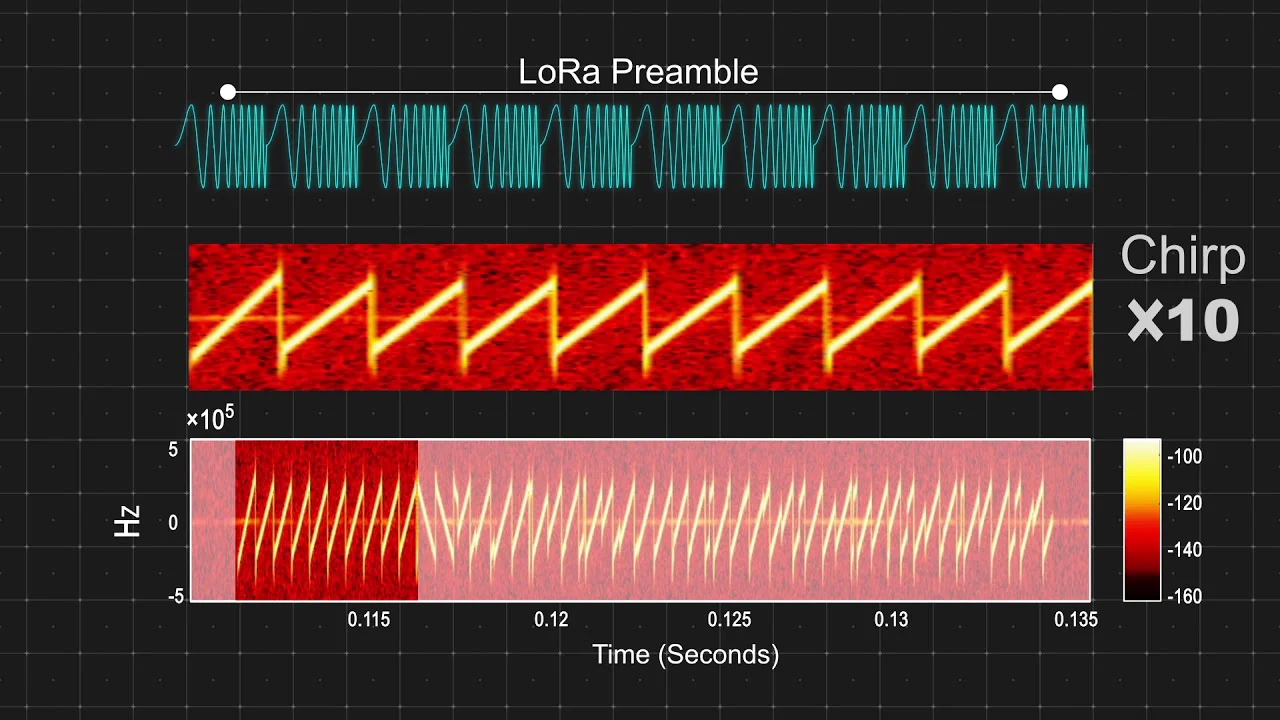Click the cyan chirp waveform
This screenshot has width=1280, height=720.
pos(633,146)
